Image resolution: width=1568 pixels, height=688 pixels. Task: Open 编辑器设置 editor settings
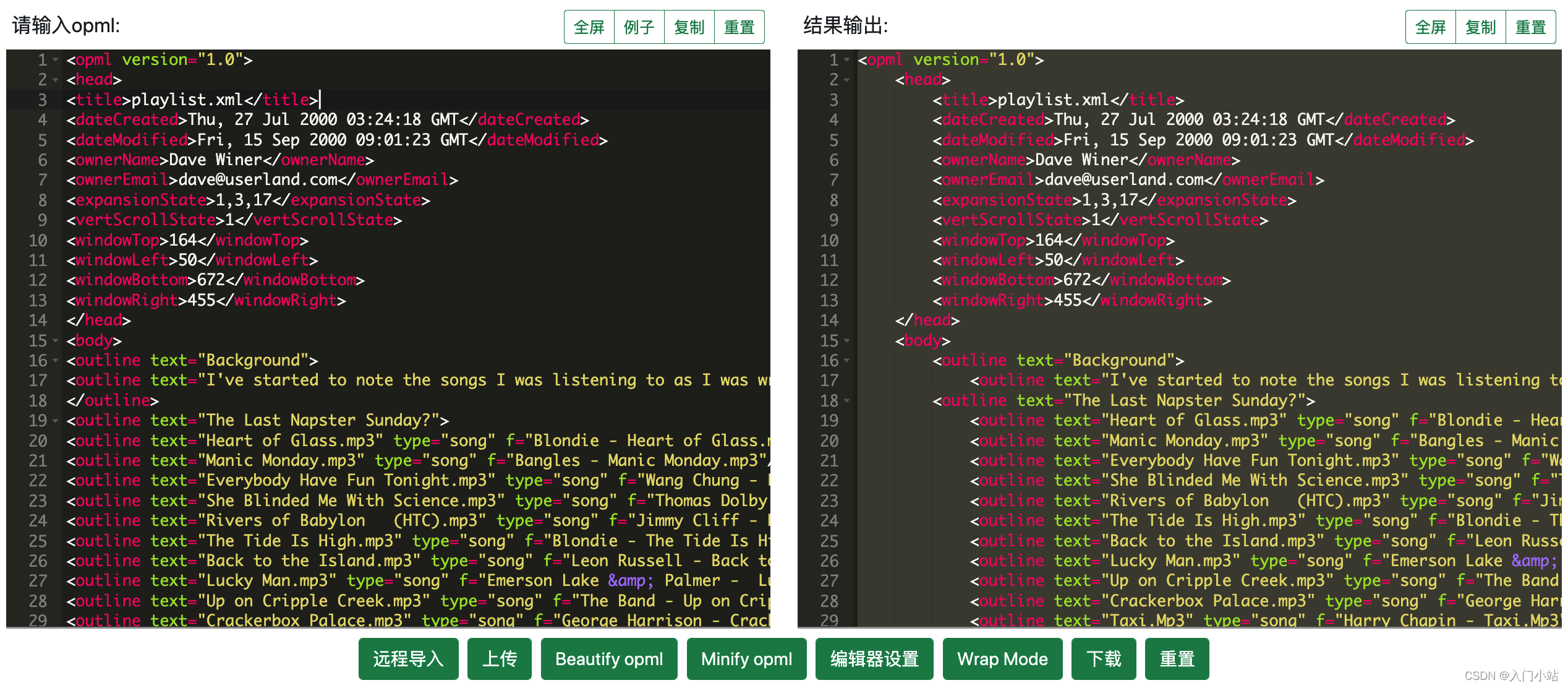[x=874, y=659]
